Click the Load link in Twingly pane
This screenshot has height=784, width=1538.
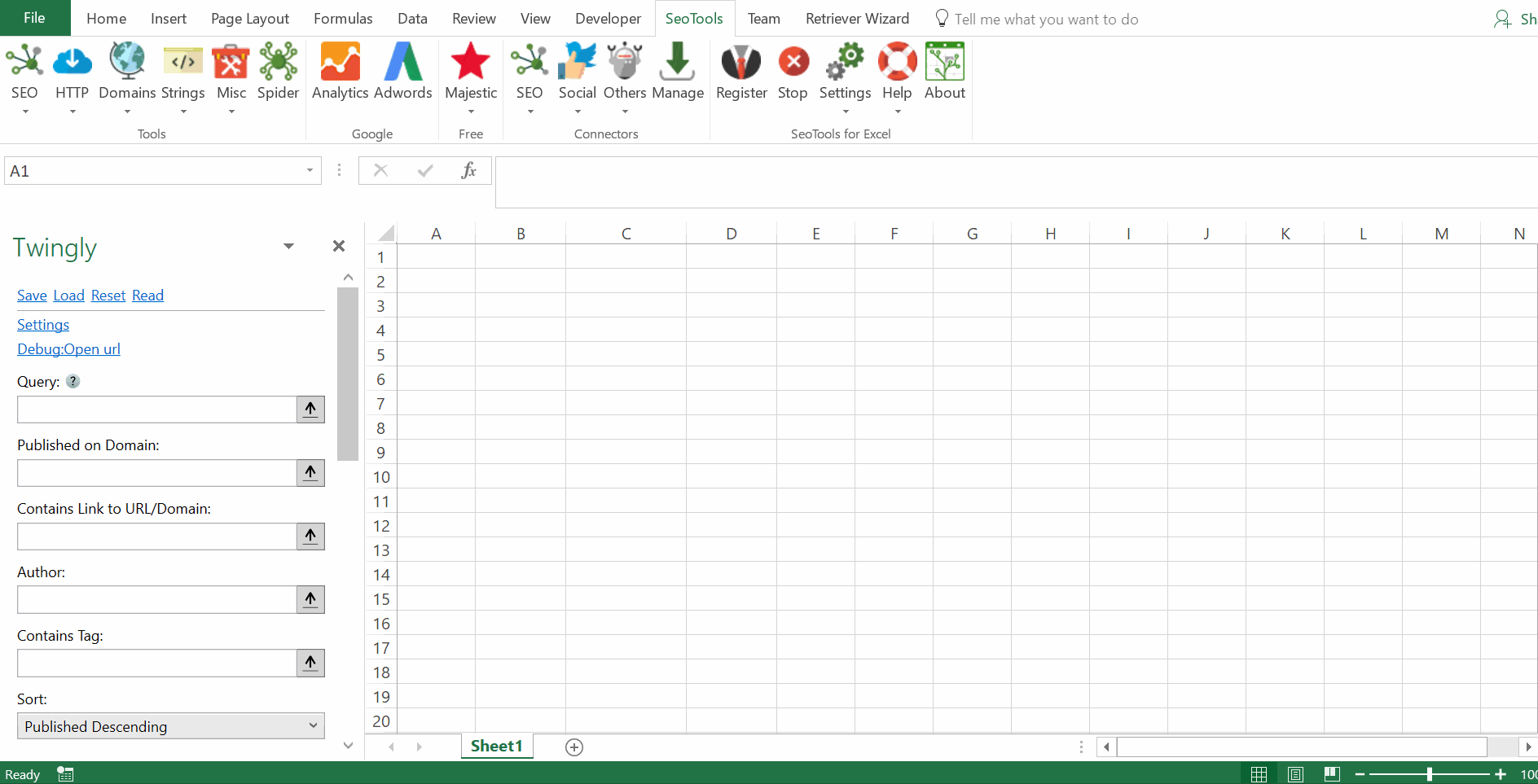pos(69,296)
